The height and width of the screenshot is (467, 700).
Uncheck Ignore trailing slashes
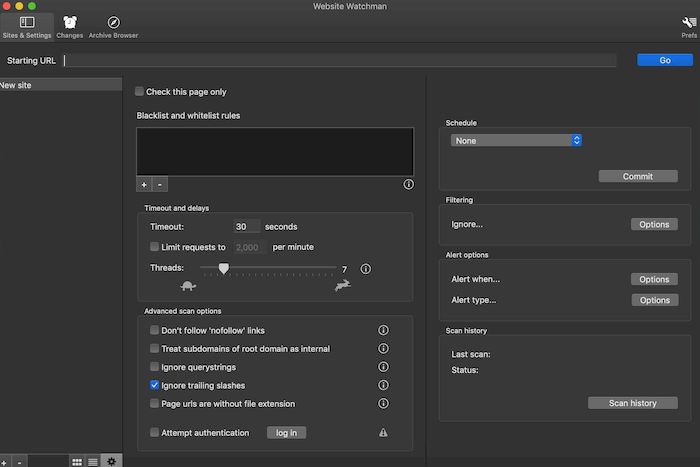[x=155, y=385]
